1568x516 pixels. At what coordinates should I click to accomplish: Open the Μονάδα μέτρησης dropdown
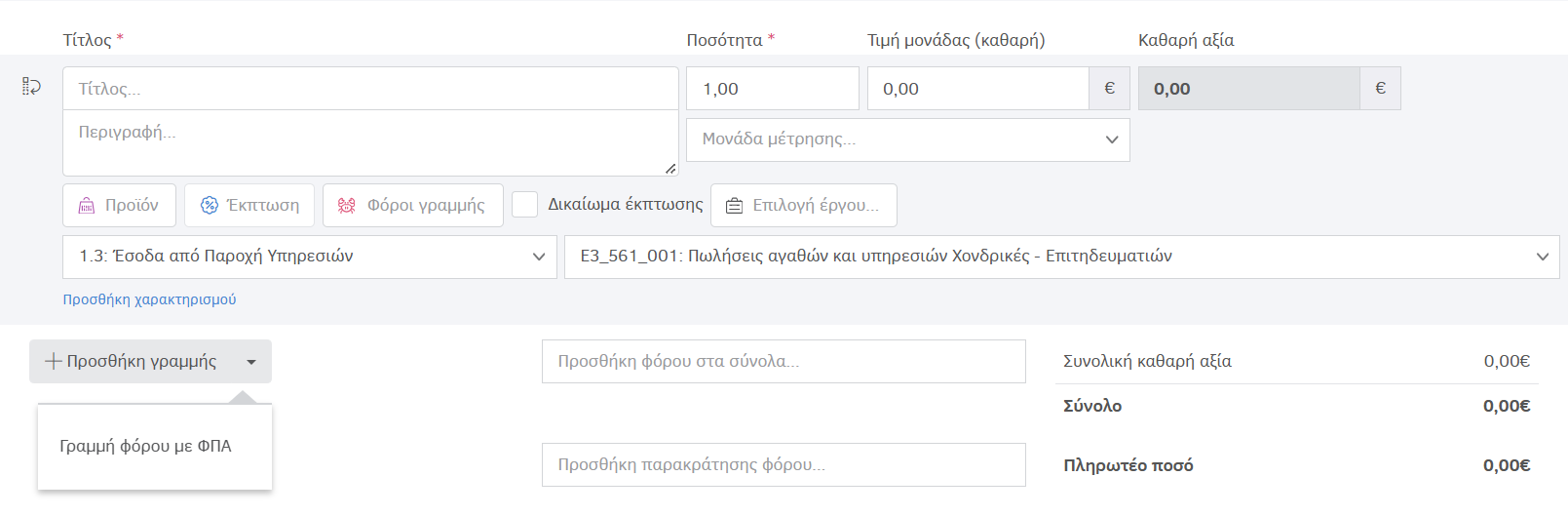point(908,139)
